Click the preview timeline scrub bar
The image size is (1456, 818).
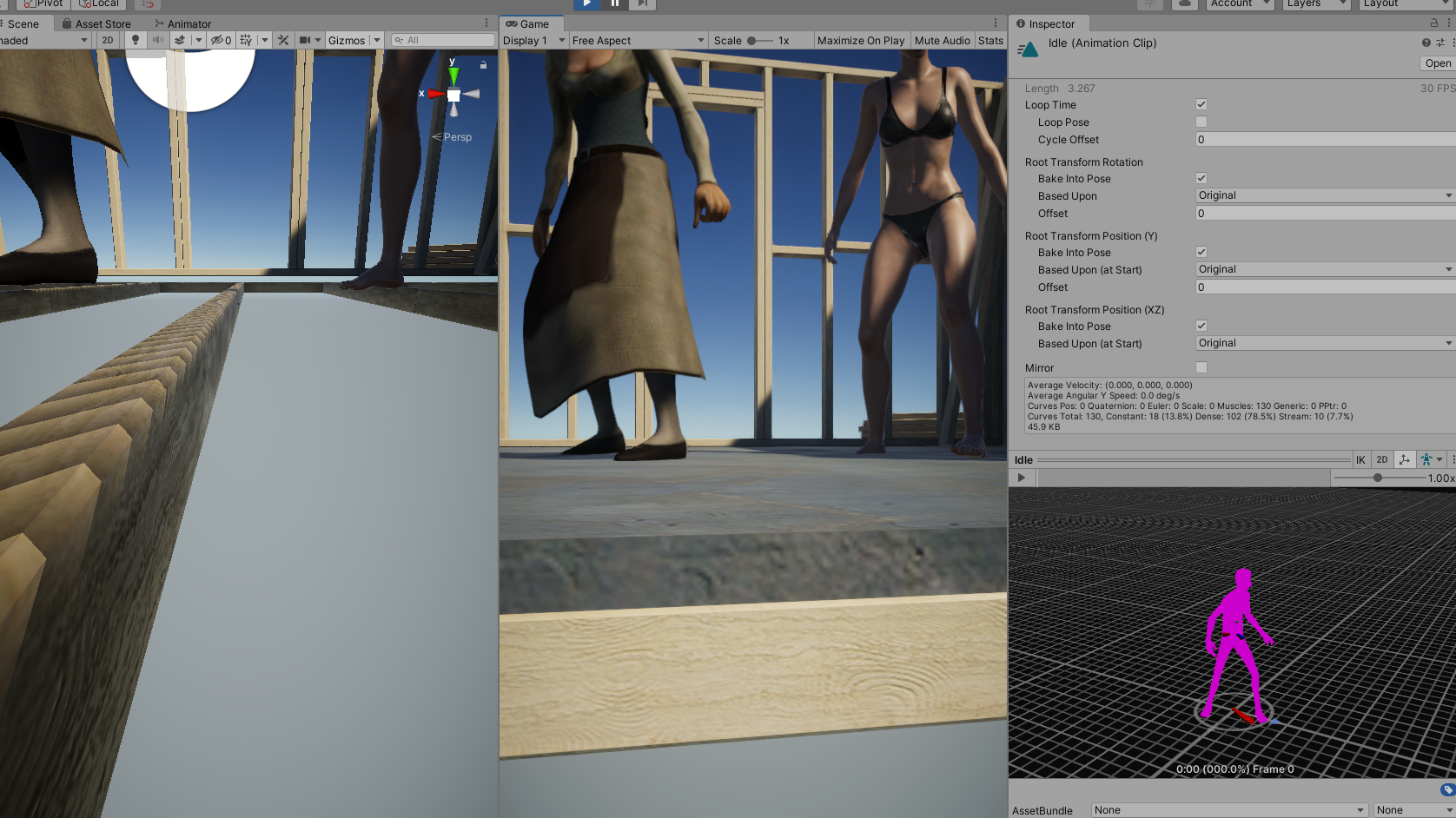(1183, 478)
